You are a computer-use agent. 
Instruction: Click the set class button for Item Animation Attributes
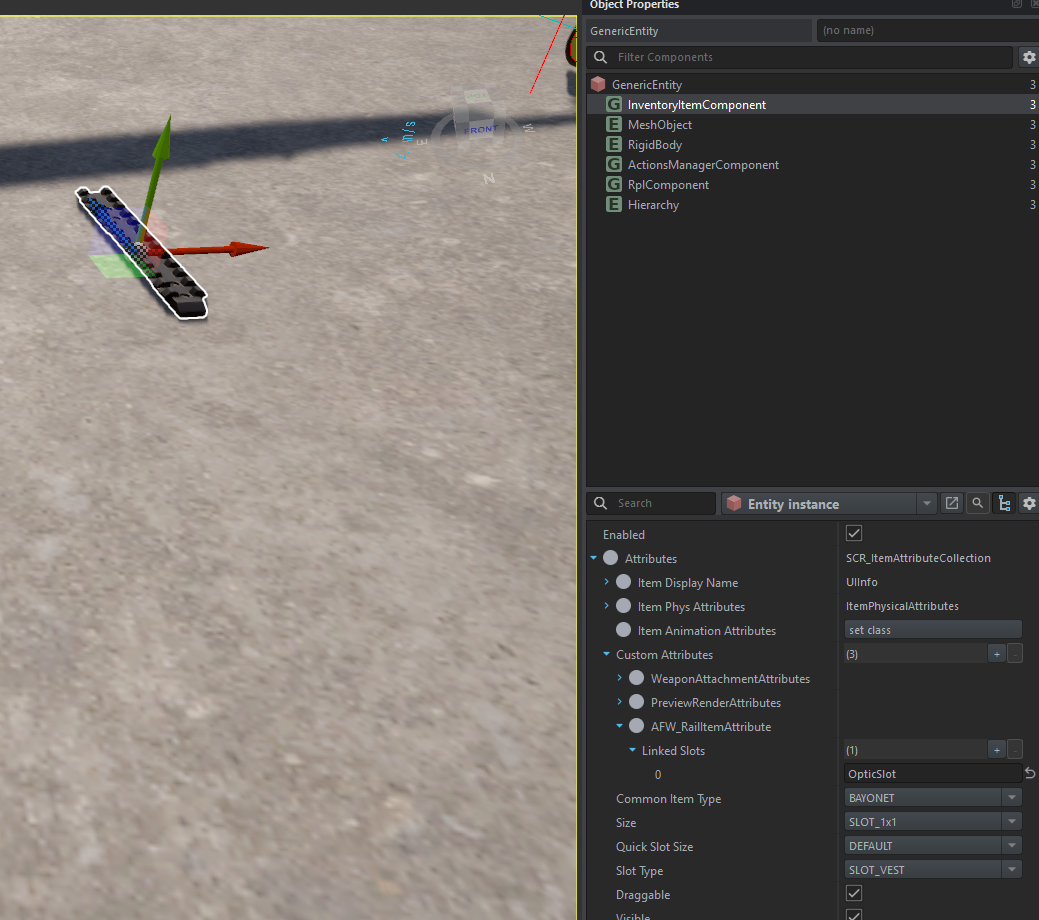[x=932, y=630]
